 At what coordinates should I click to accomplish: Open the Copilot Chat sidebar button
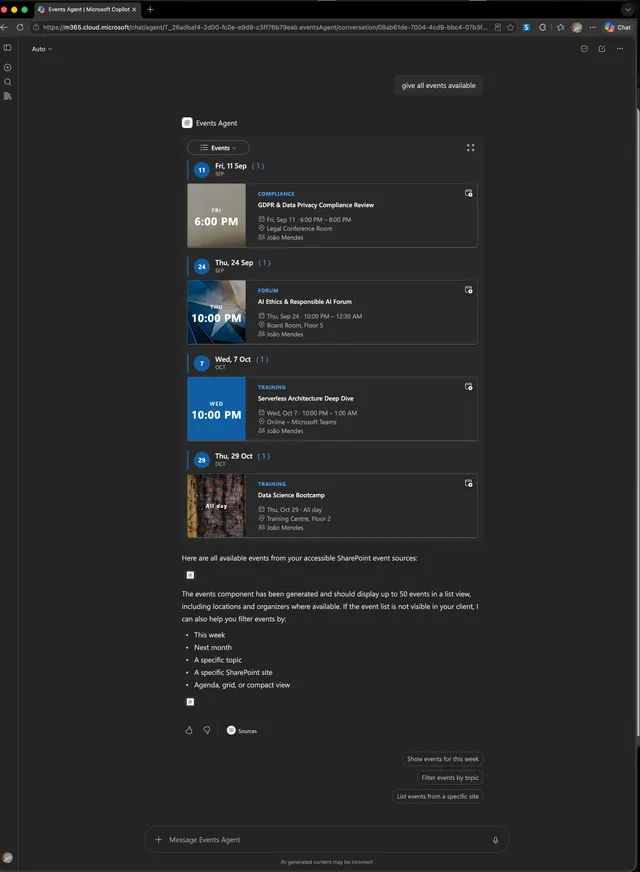[618, 27]
